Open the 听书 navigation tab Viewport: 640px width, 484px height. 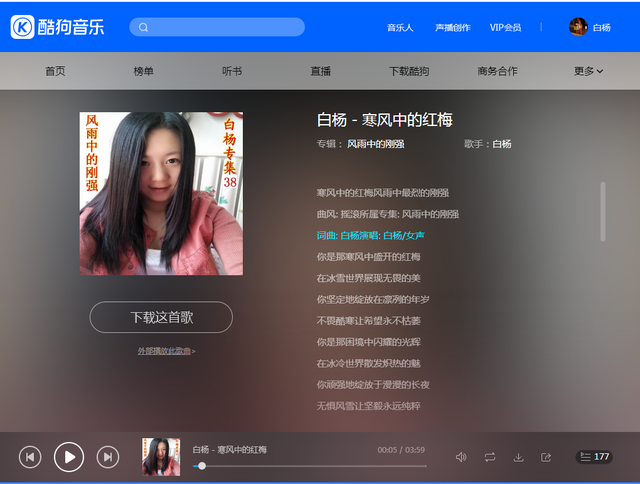[x=232, y=71]
